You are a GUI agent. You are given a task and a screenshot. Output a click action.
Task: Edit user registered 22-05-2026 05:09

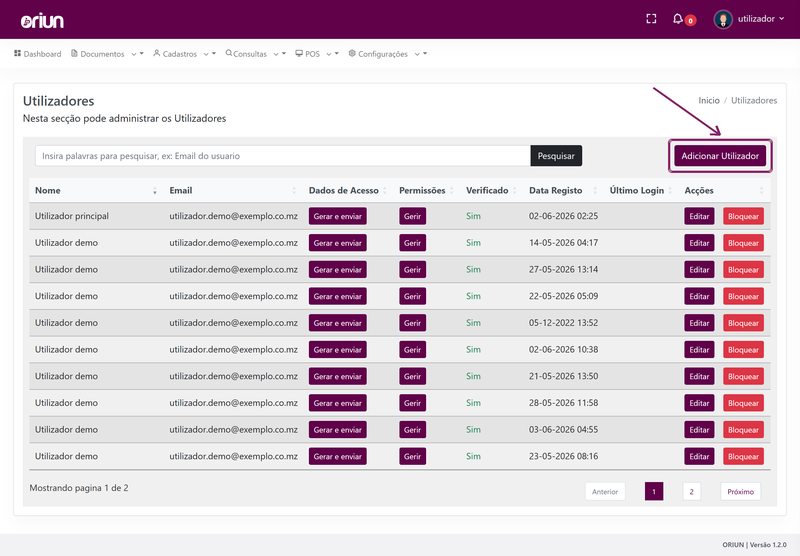699,296
